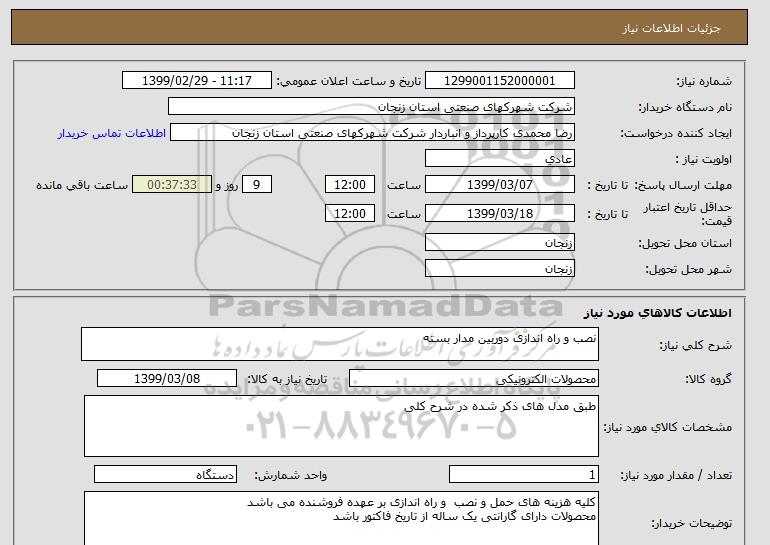The height and width of the screenshot is (545, 770).
Task: Click the price validity time 12:00 field
Action: [350, 213]
